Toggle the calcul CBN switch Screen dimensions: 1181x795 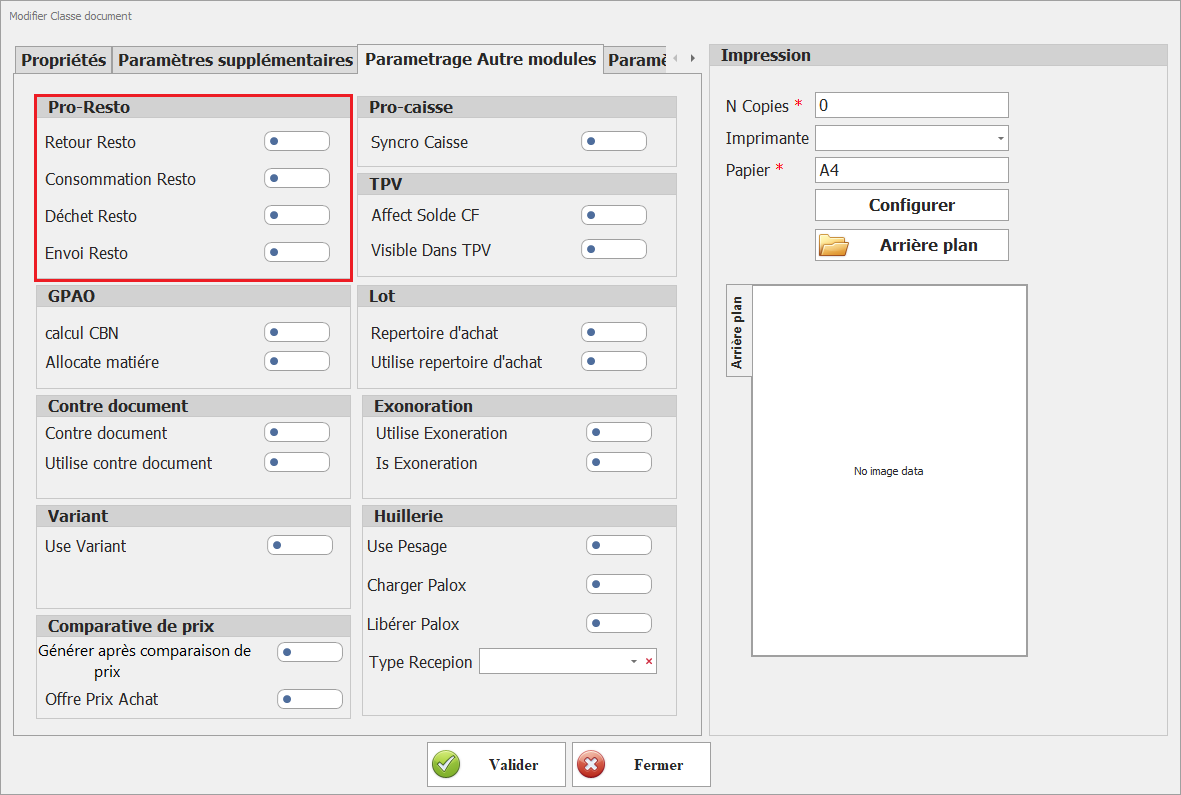(296, 333)
